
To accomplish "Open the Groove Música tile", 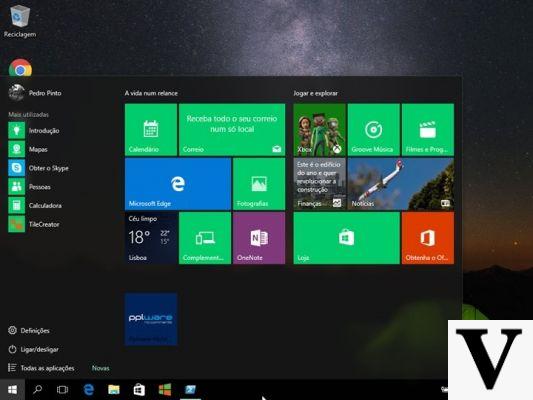I will tap(374, 129).
